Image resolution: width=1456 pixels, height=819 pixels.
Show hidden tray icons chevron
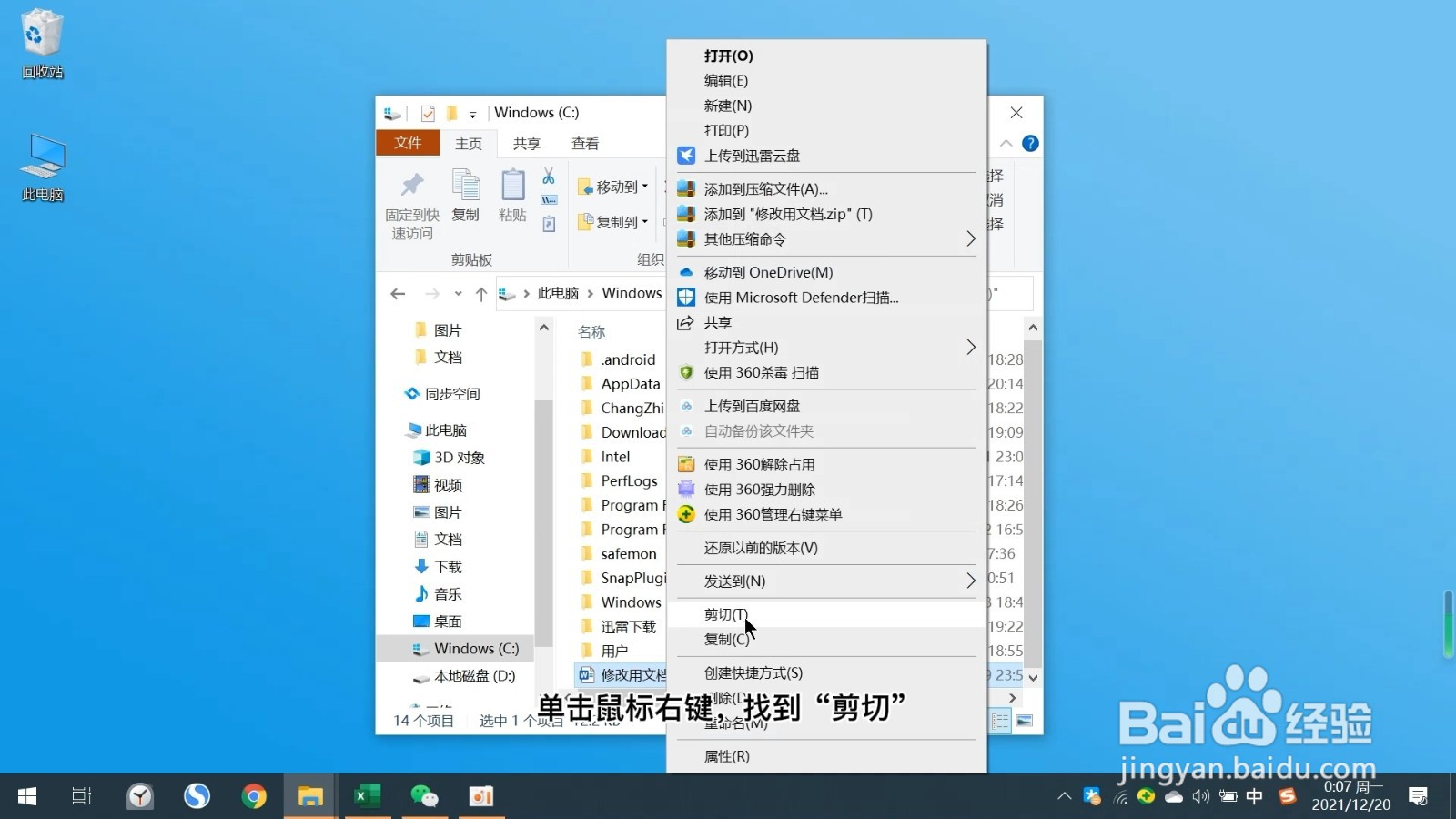pos(1064,797)
